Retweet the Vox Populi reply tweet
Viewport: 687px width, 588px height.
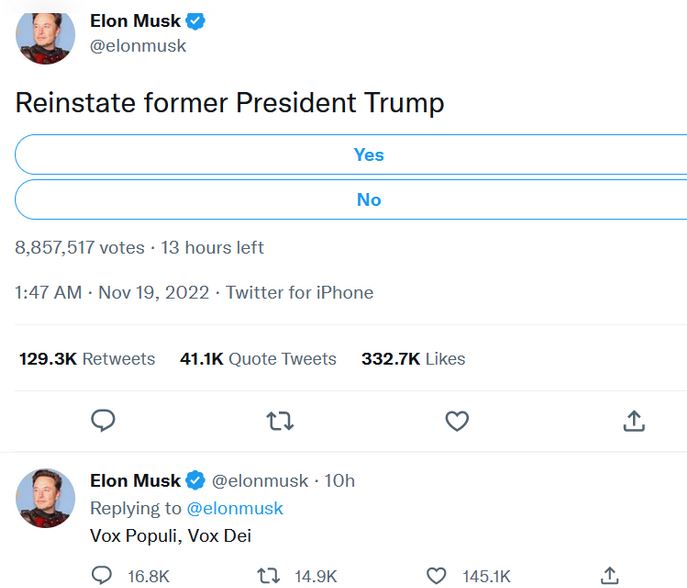click(x=268, y=575)
